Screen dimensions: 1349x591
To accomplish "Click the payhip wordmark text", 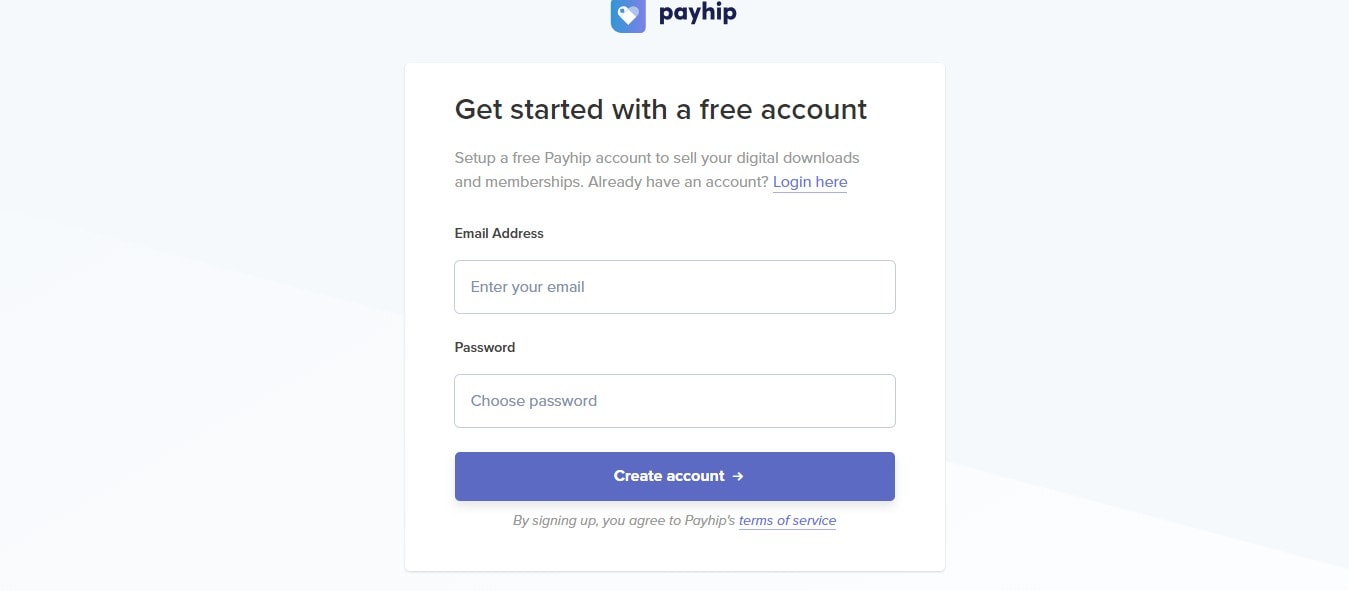I will (x=697, y=14).
